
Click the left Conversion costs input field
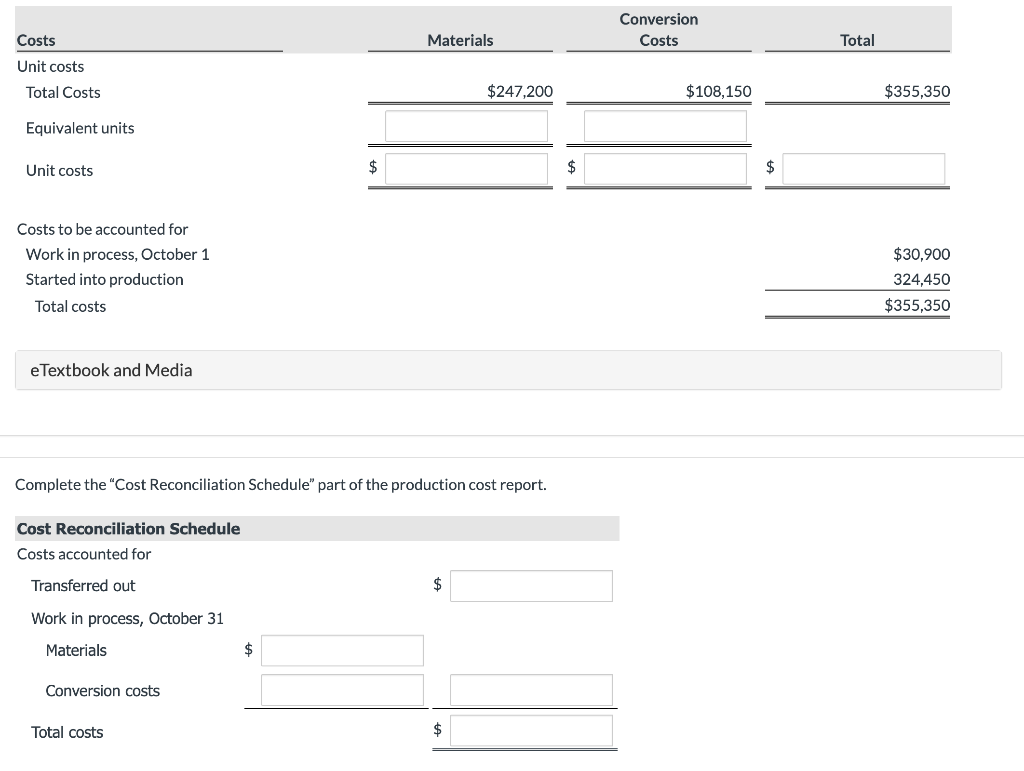coord(342,690)
